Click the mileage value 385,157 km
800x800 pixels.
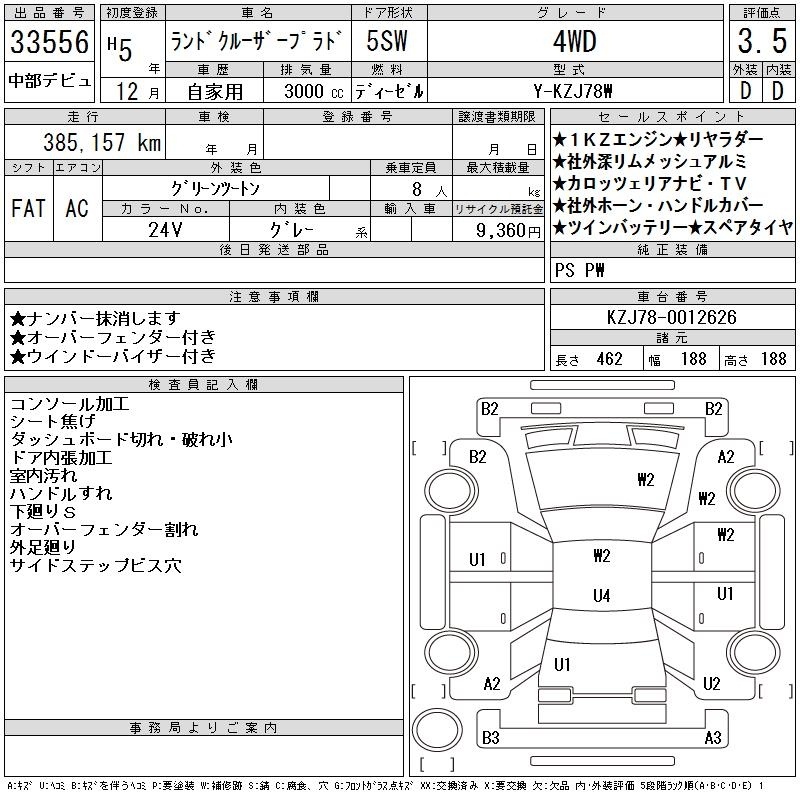[100, 143]
